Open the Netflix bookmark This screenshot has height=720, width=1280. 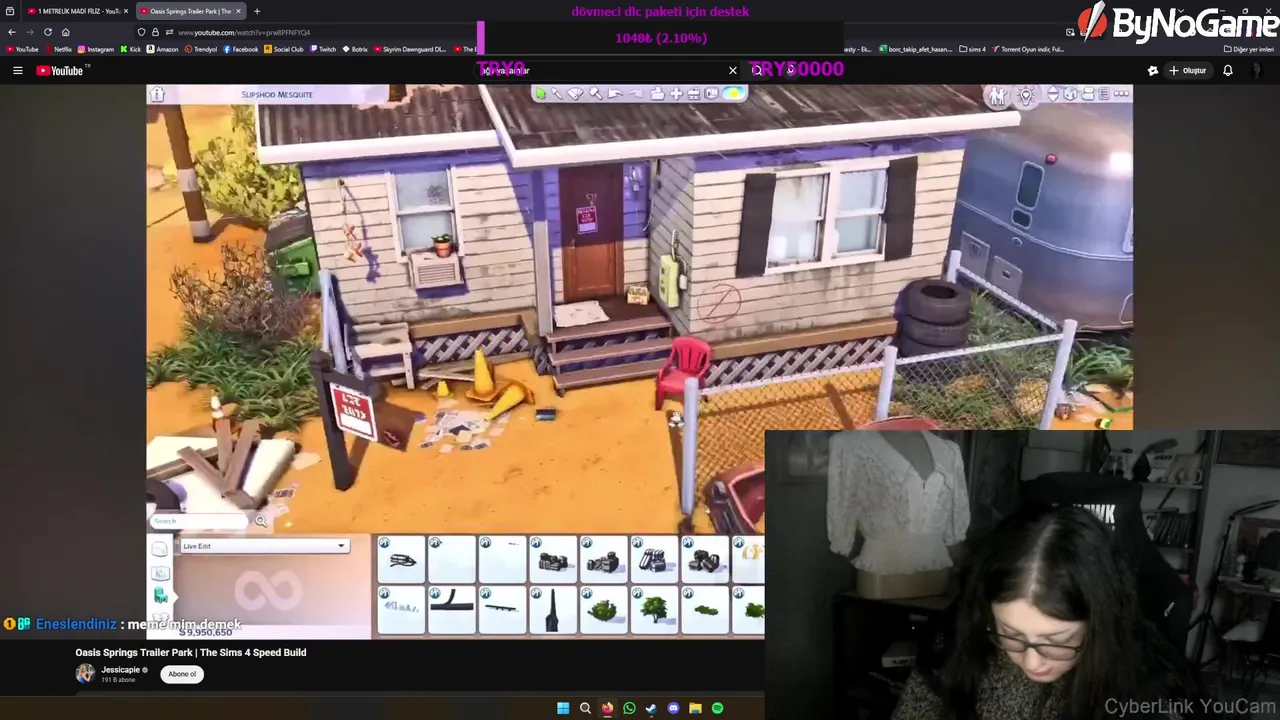(x=58, y=49)
